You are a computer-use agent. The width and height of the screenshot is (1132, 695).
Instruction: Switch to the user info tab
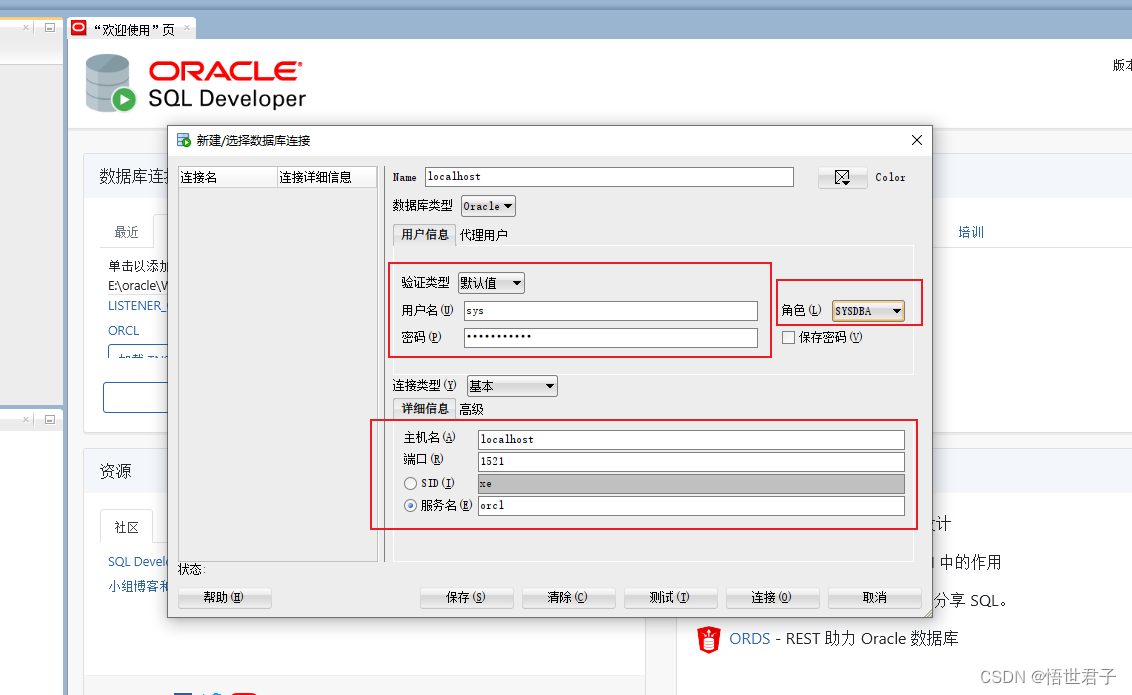[424, 235]
